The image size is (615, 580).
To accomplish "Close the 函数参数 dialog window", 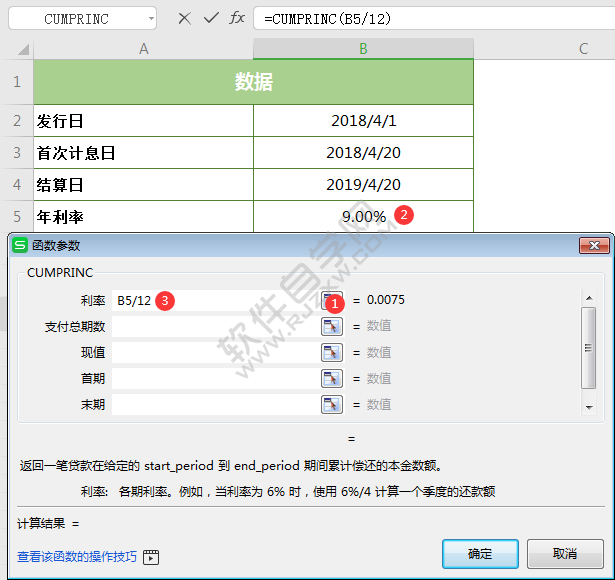I will click(596, 246).
